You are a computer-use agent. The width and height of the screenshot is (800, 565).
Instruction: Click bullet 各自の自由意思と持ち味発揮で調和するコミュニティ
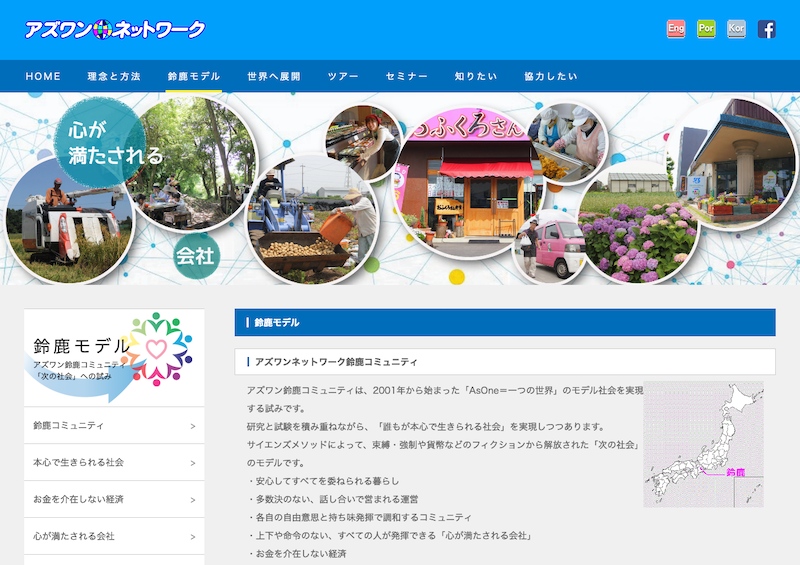359,517
